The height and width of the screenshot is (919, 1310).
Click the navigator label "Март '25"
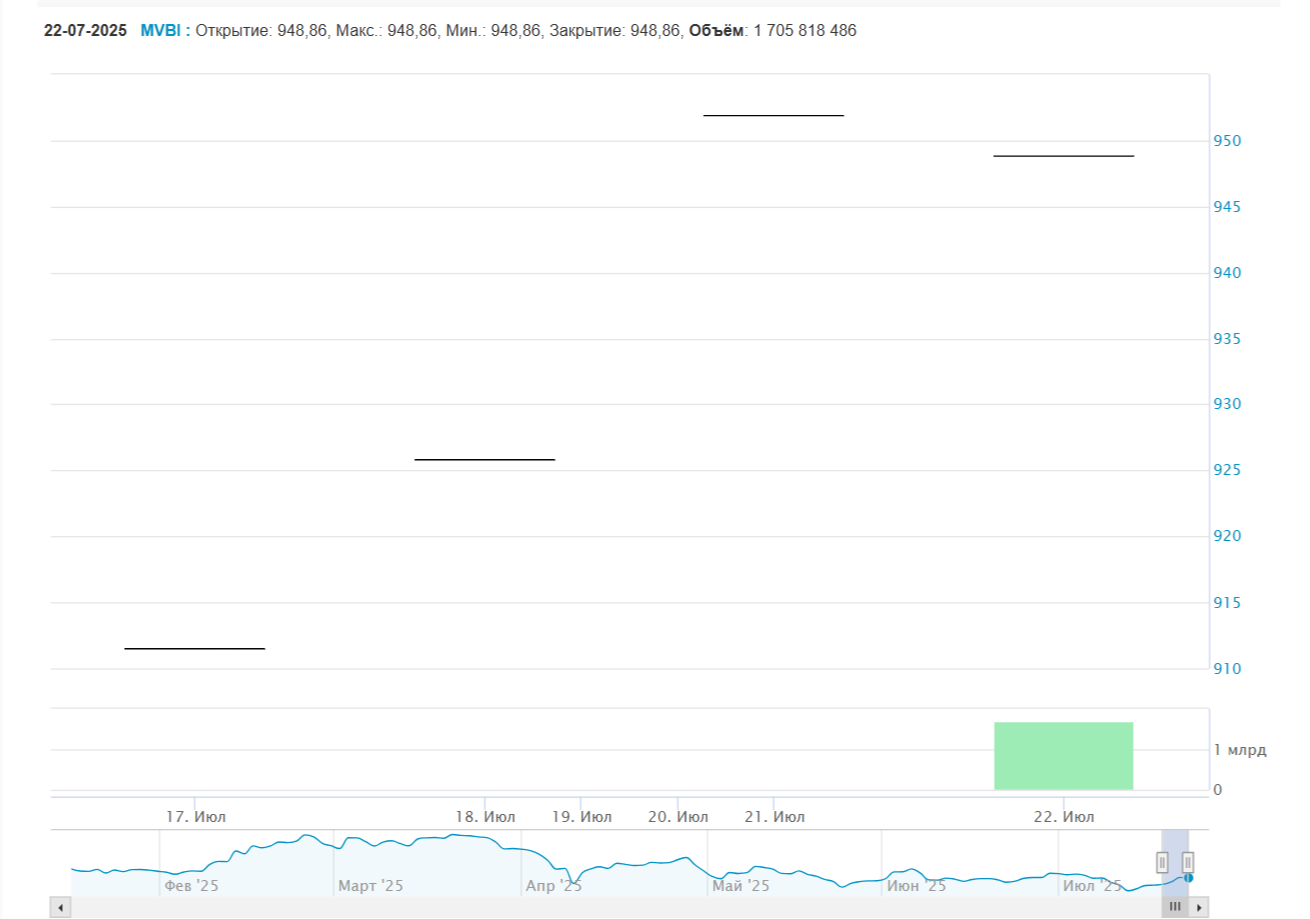pos(371,886)
